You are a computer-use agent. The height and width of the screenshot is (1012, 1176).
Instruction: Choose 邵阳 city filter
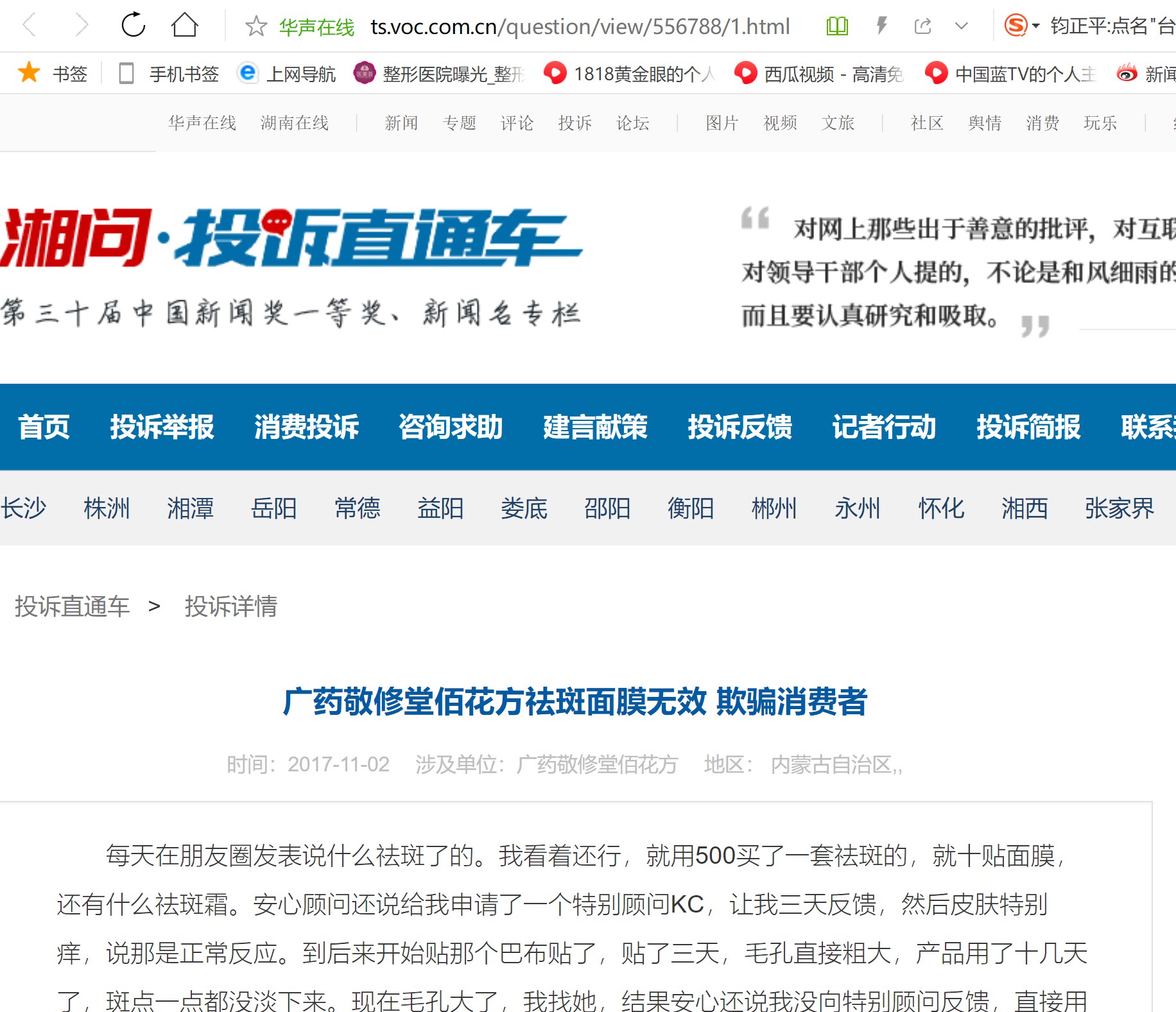607,508
